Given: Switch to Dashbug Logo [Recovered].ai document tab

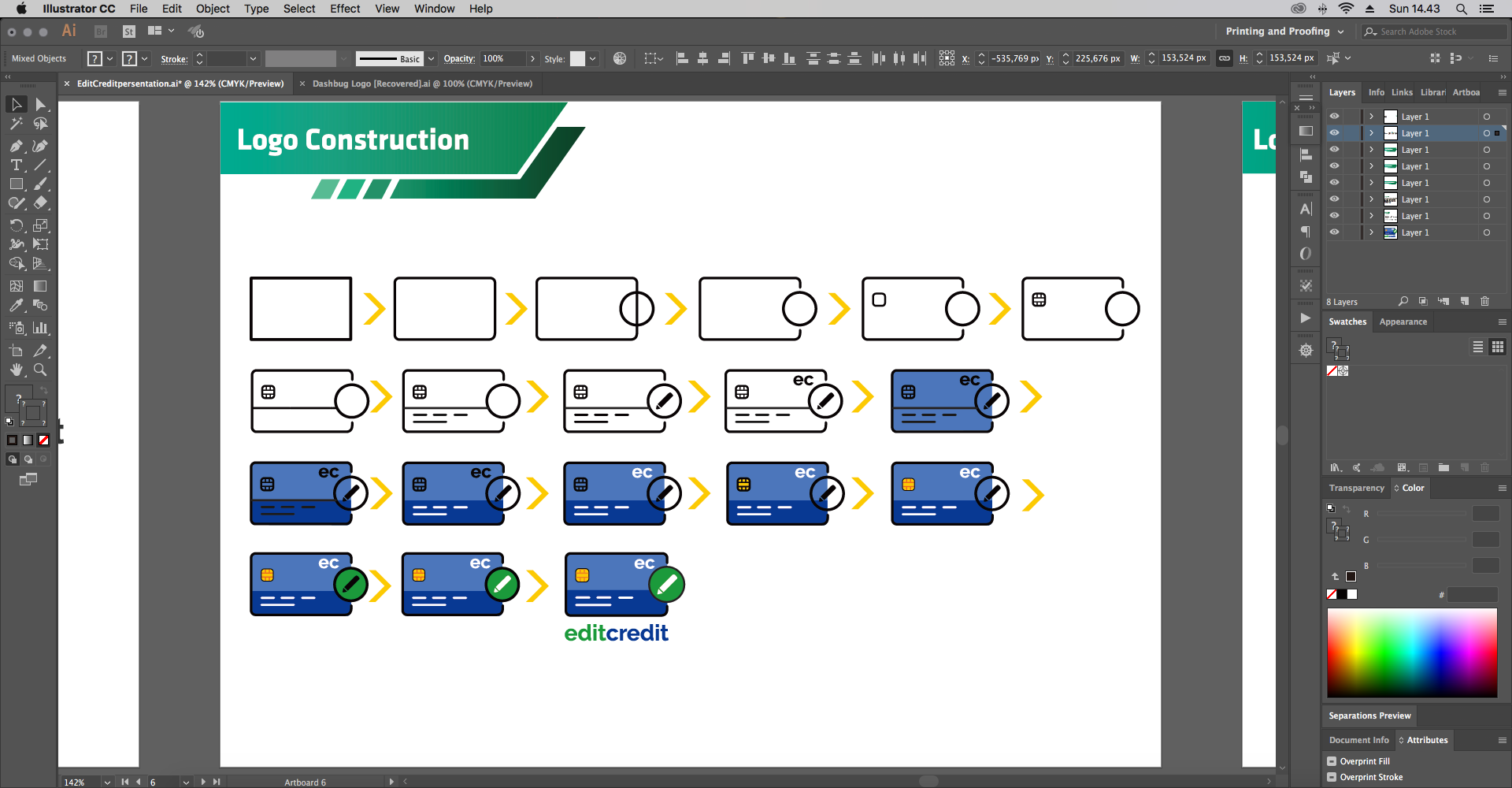Looking at the screenshot, I should pyautogui.click(x=422, y=84).
